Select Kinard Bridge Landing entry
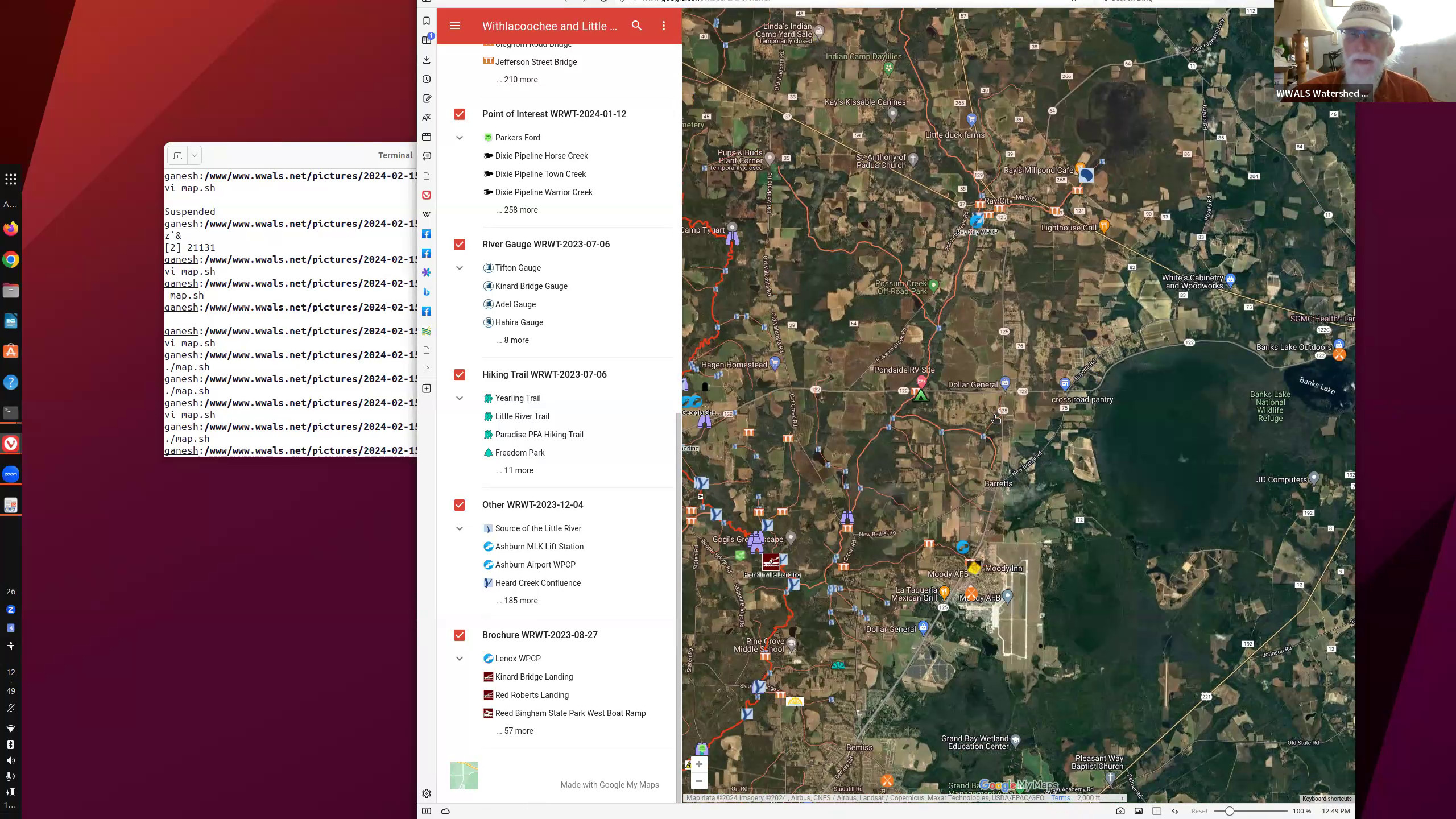Viewport: 1456px width, 819px height. click(x=533, y=677)
